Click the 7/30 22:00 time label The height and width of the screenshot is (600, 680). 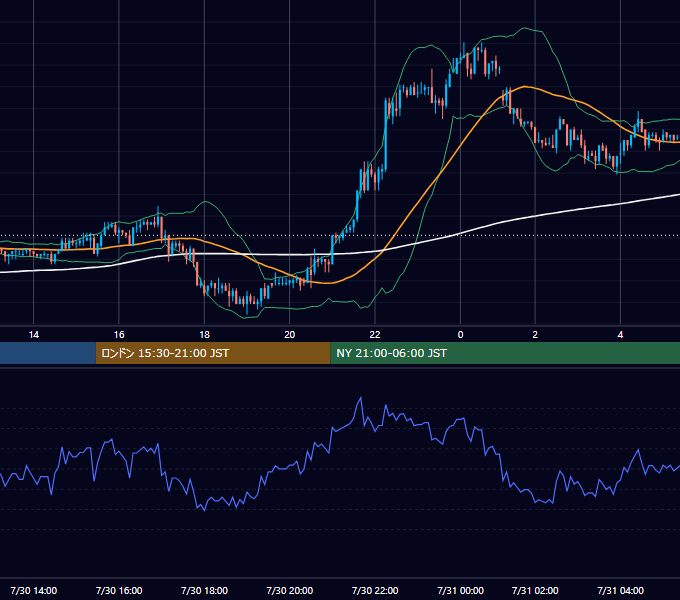(x=375, y=590)
